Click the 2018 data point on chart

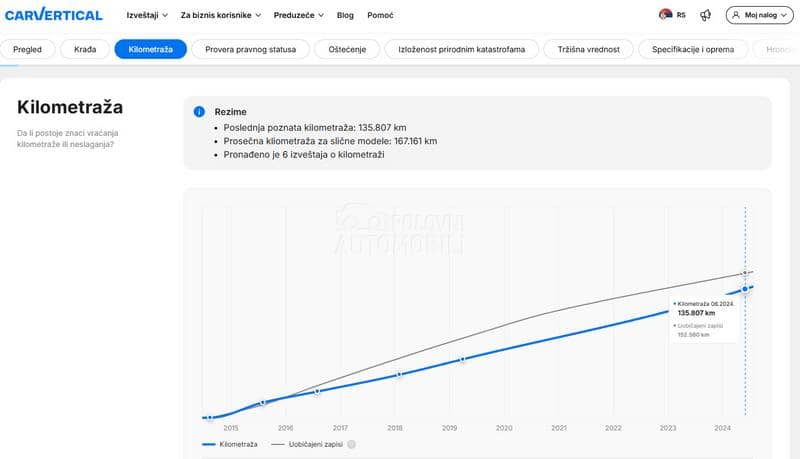(x=399, y=374)
